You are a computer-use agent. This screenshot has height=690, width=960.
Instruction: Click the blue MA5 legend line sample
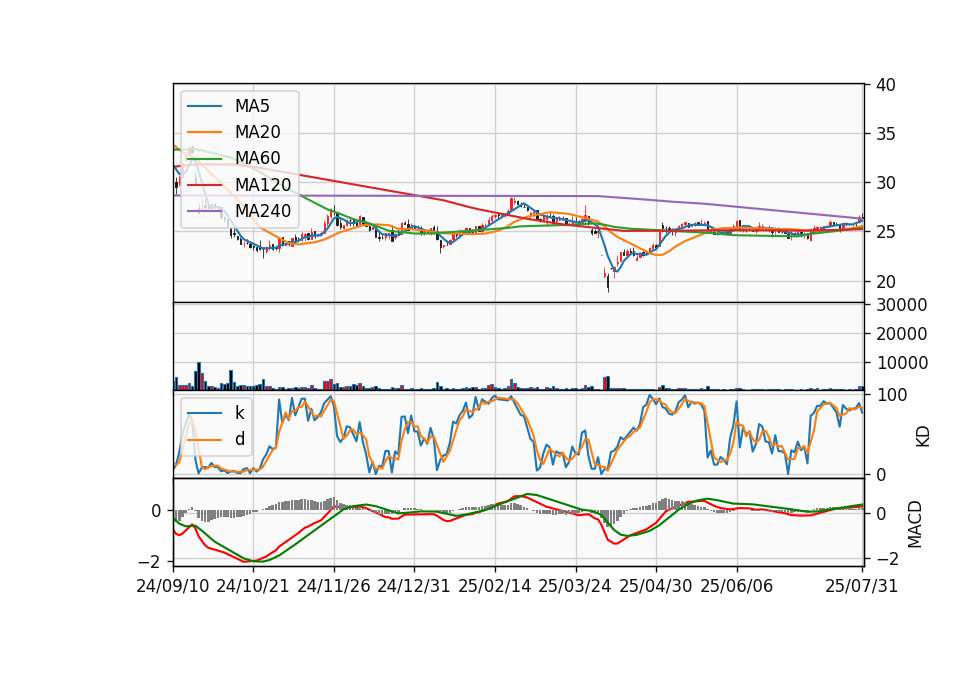(204, 106)
